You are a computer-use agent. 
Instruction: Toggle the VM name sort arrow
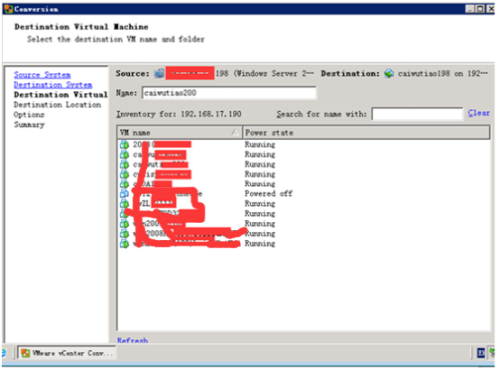click(235, 133)
